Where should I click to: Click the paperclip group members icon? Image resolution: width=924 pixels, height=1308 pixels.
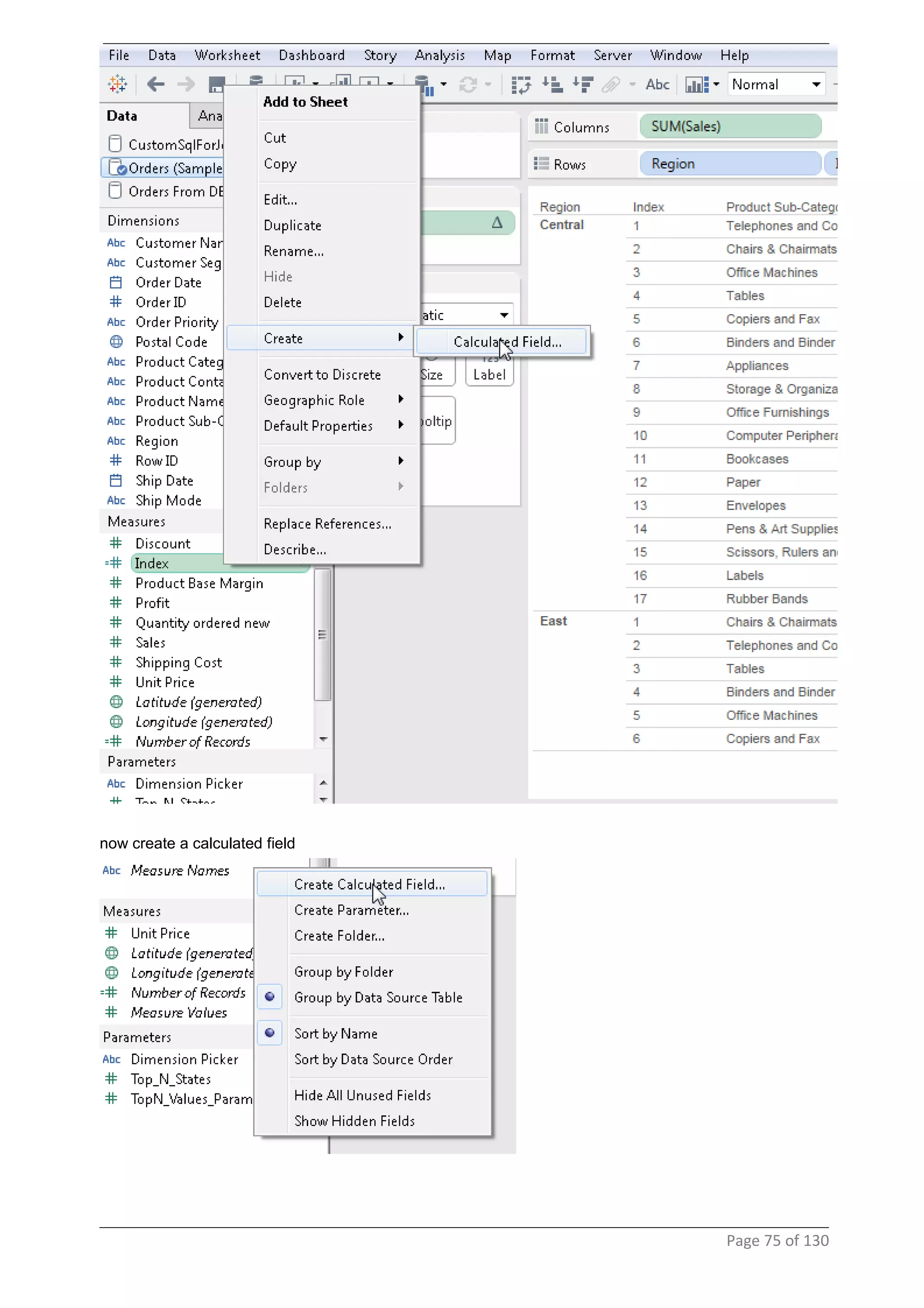click(x=611, y=84)
